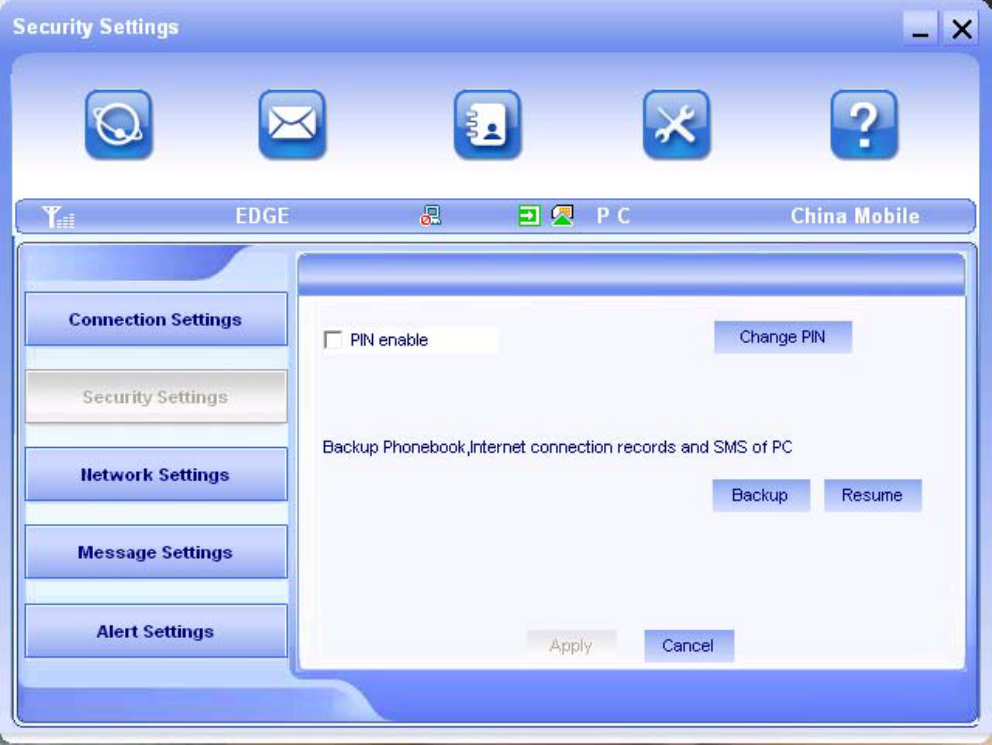Click the China Mobile operator label
The image size is (992, 745).
(x=855, y=216)
